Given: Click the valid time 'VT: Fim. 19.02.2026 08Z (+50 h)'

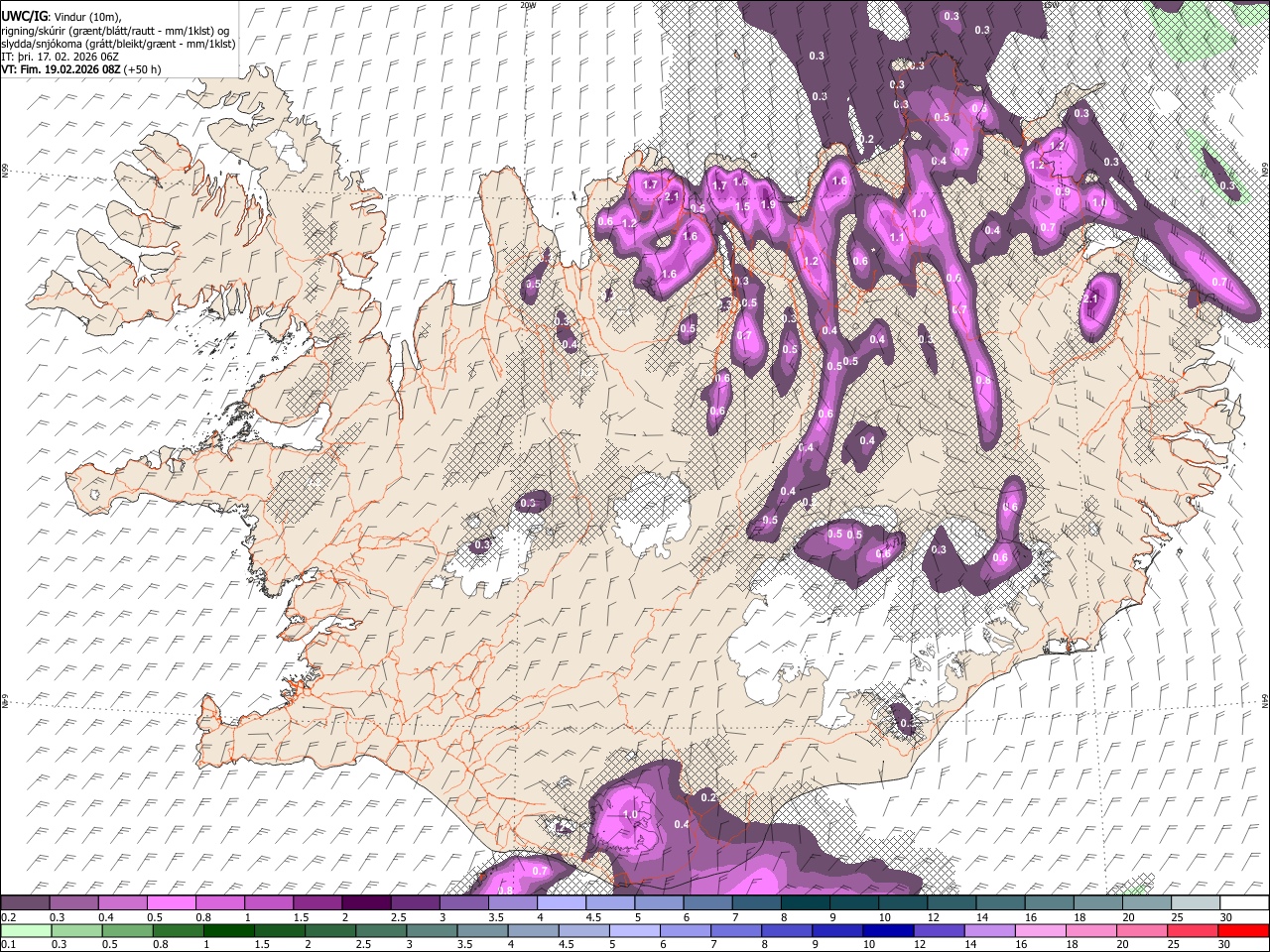Looking at the screenshot, I should (81, 69).
